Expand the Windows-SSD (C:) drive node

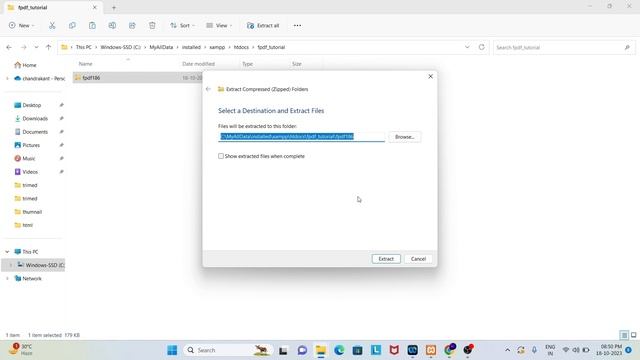(11, 265)
